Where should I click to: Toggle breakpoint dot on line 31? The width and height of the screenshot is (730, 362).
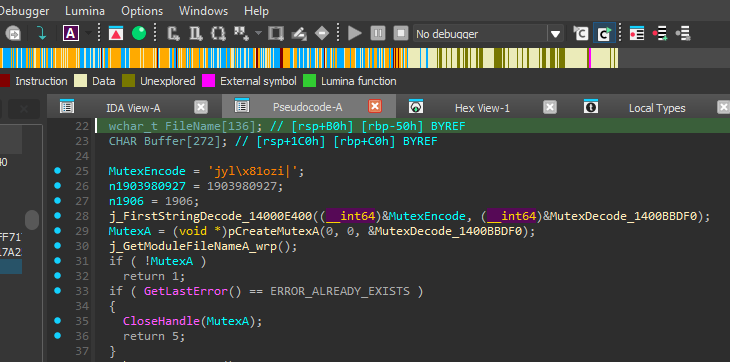click(57, 260)
